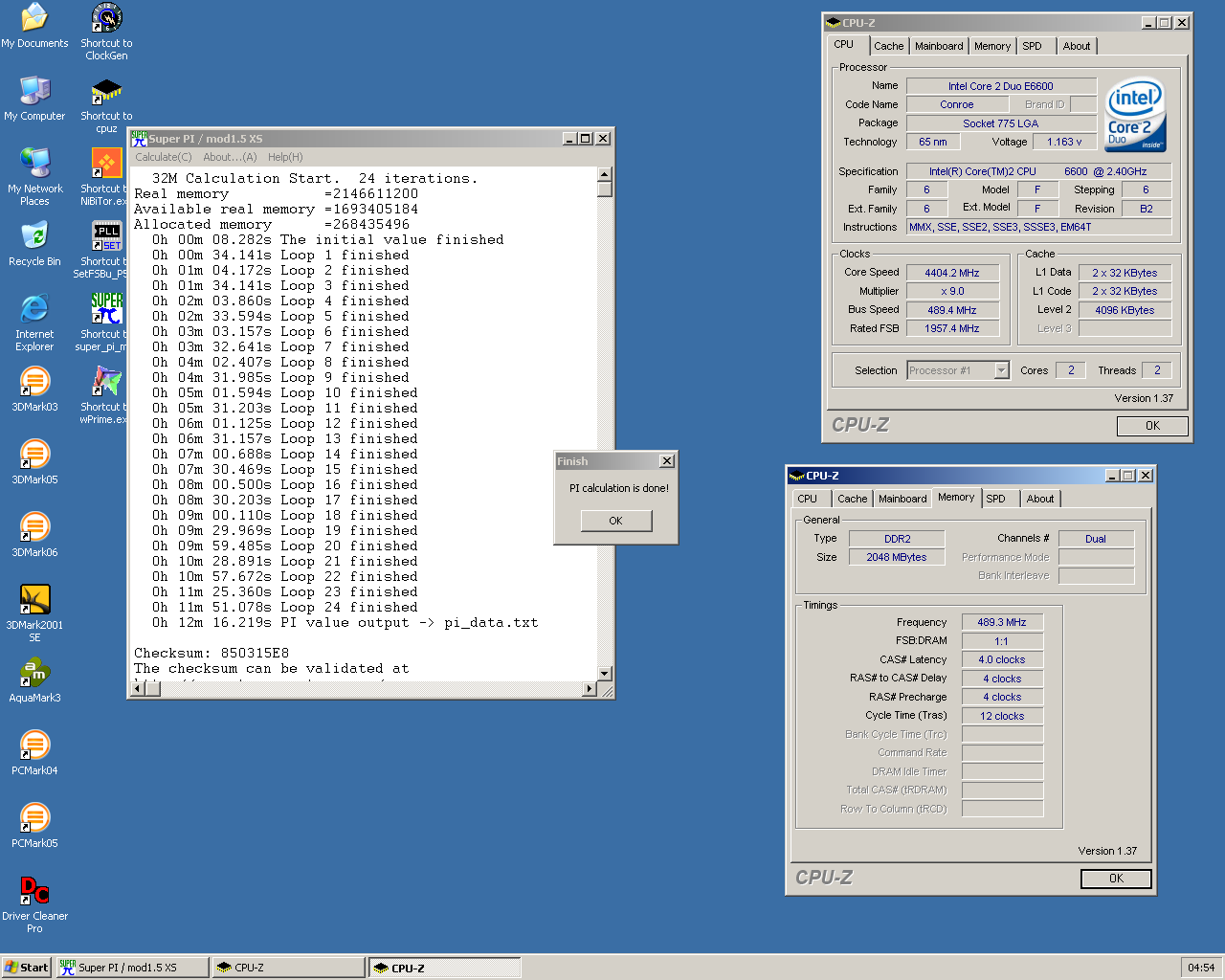The image size is (1225, 980).
Task: Close the Finish dialog
Action: (666, 461)
